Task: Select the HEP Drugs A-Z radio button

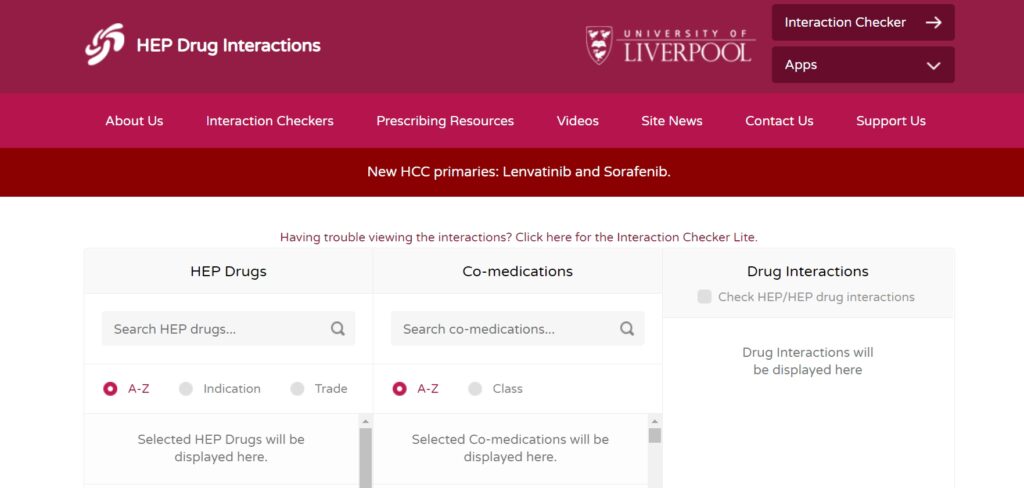Action: click(x=110, y=389)
